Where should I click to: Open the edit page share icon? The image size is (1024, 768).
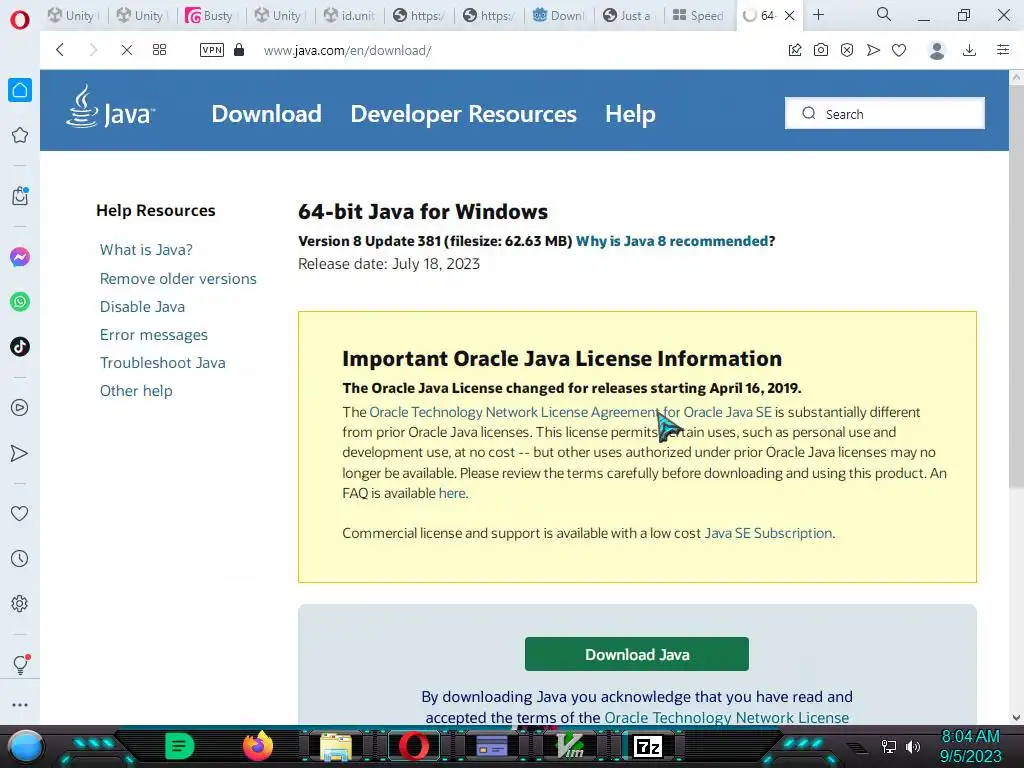795,50
